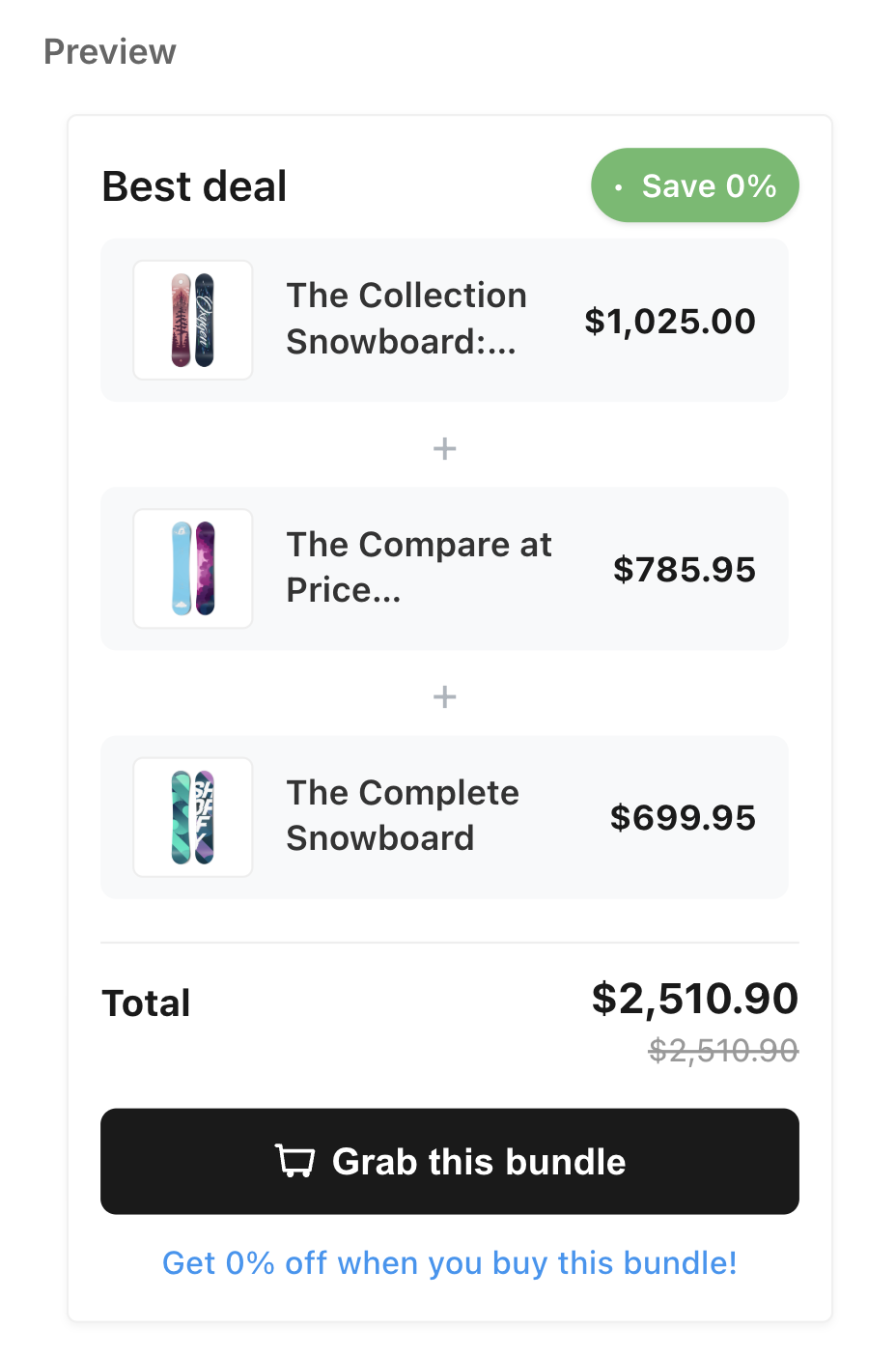
Task: Click The Compare at Price title
Action: coord(418,567)
